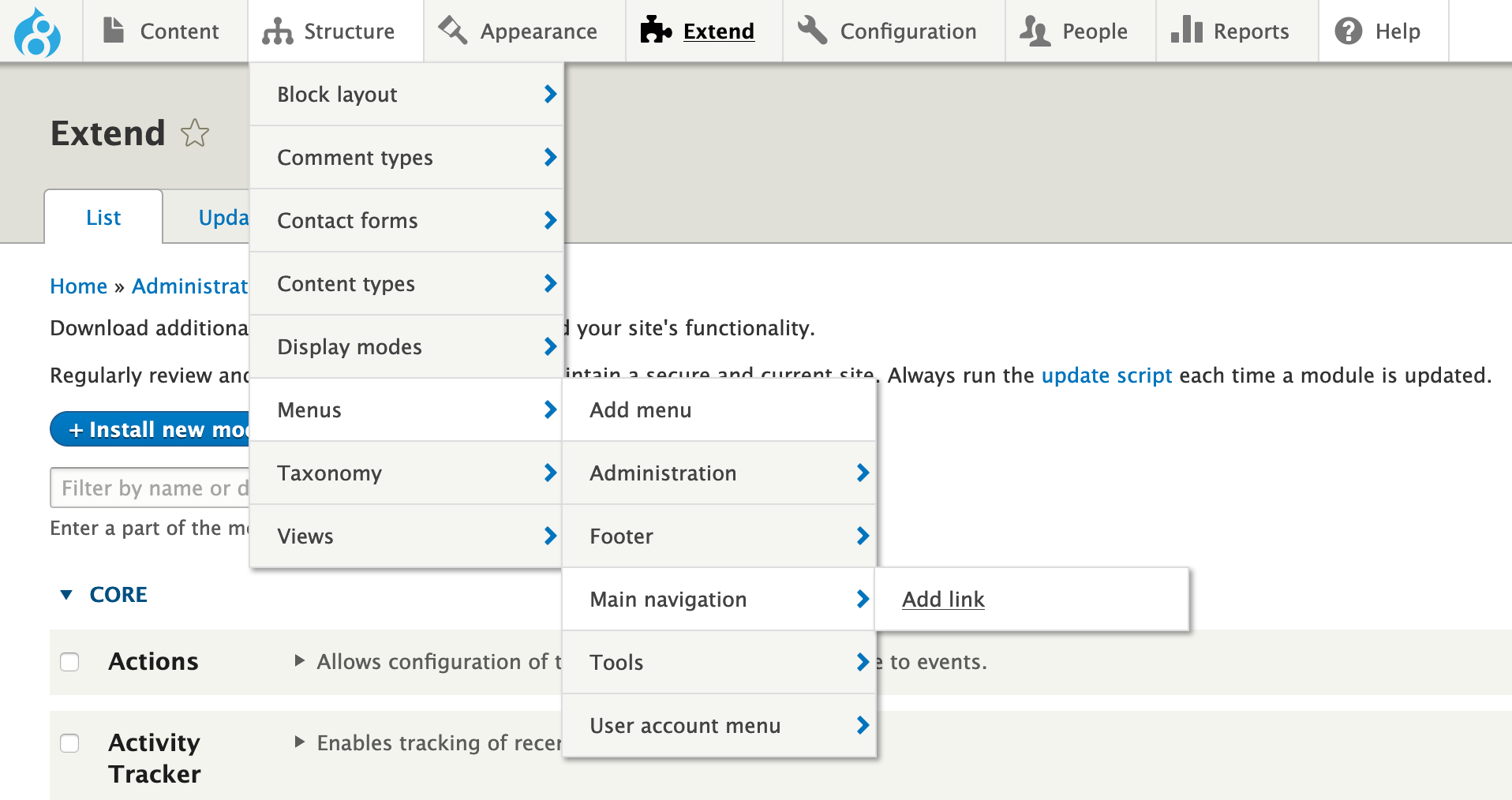
Task: Click the Drupal logo home icon
Action: [x=37, y=32]
